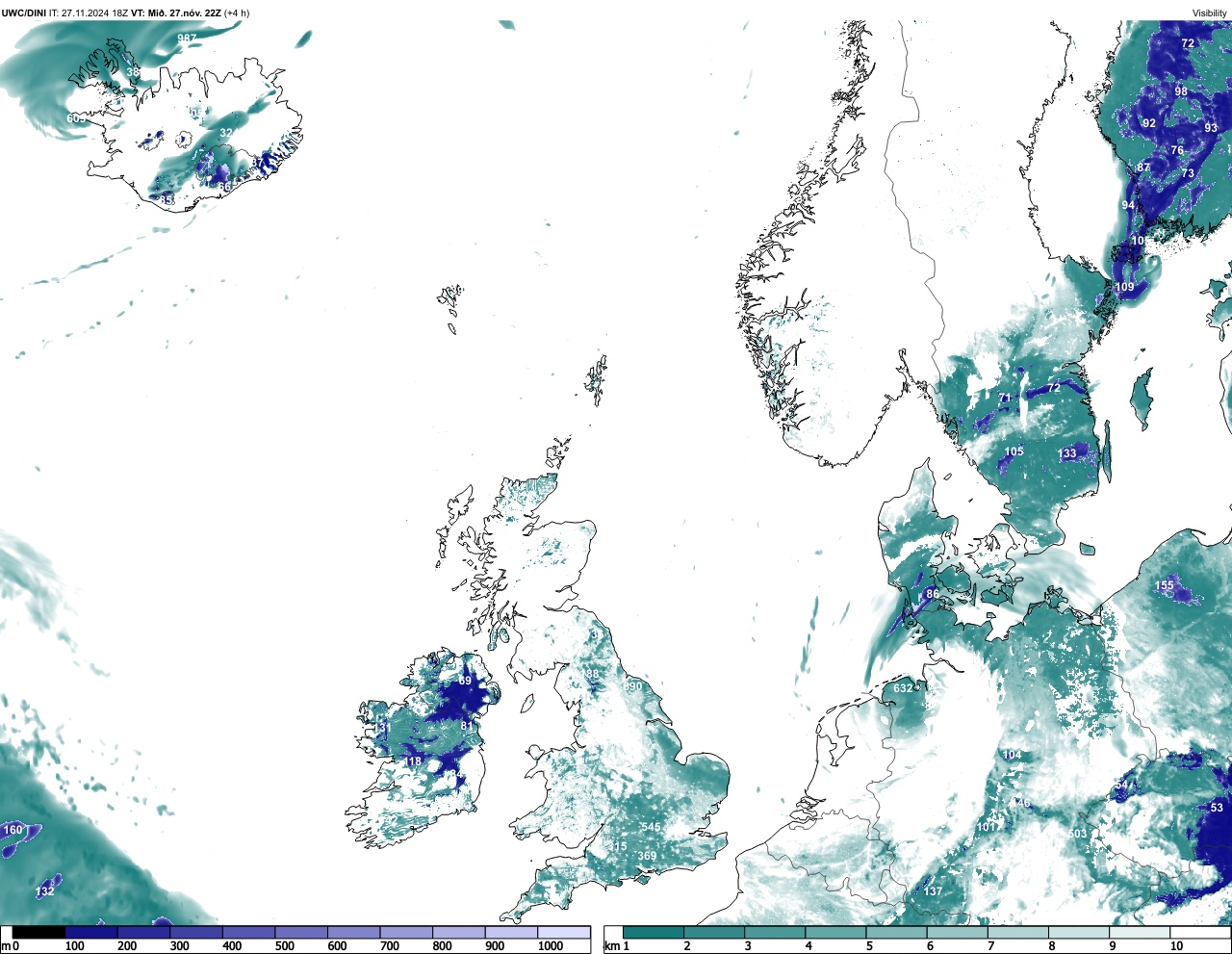Viewport: 1232px width, 954px height.
Task: Click the 369 value near England's south coast
Action: click(x=647, y=856)
